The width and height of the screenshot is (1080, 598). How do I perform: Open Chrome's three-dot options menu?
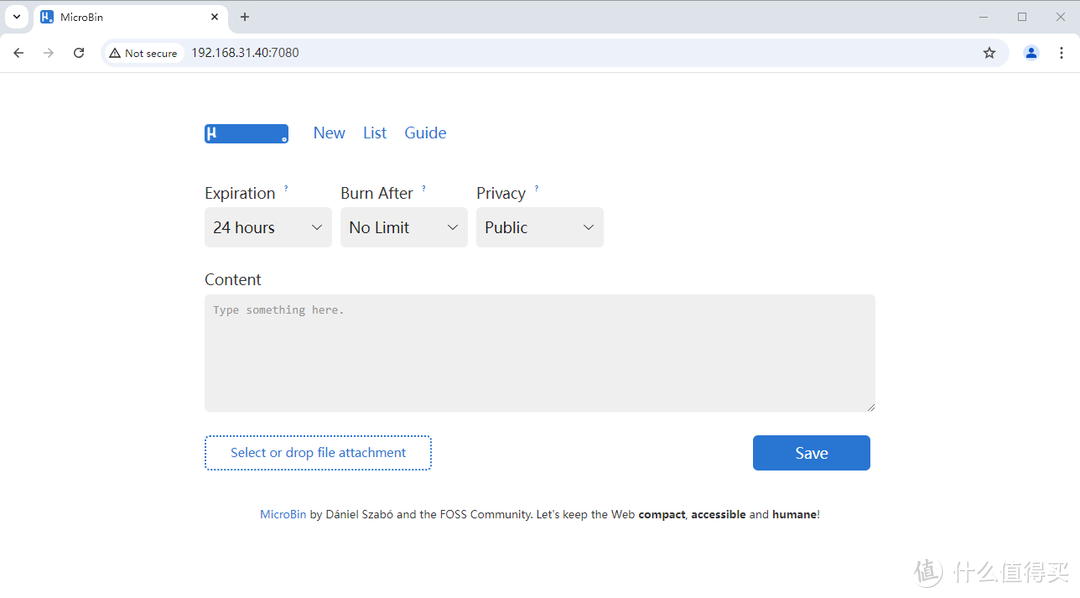[1061, 53]
